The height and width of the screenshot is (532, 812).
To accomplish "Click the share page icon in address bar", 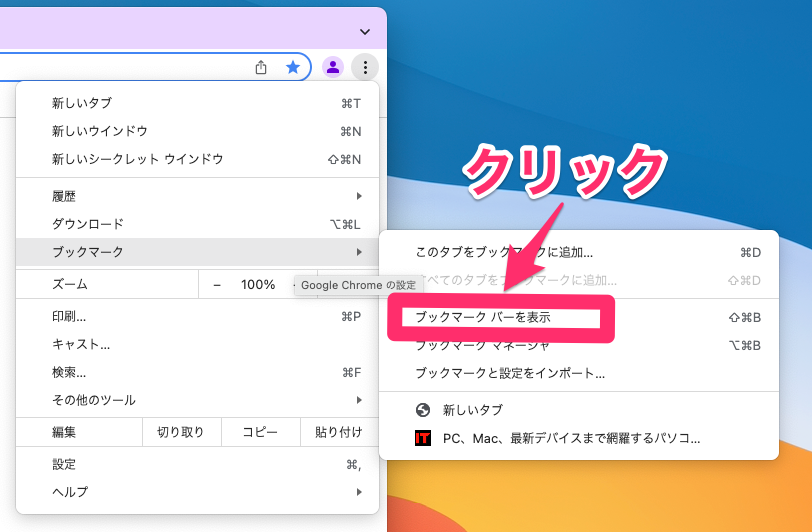I will [261, 67].
